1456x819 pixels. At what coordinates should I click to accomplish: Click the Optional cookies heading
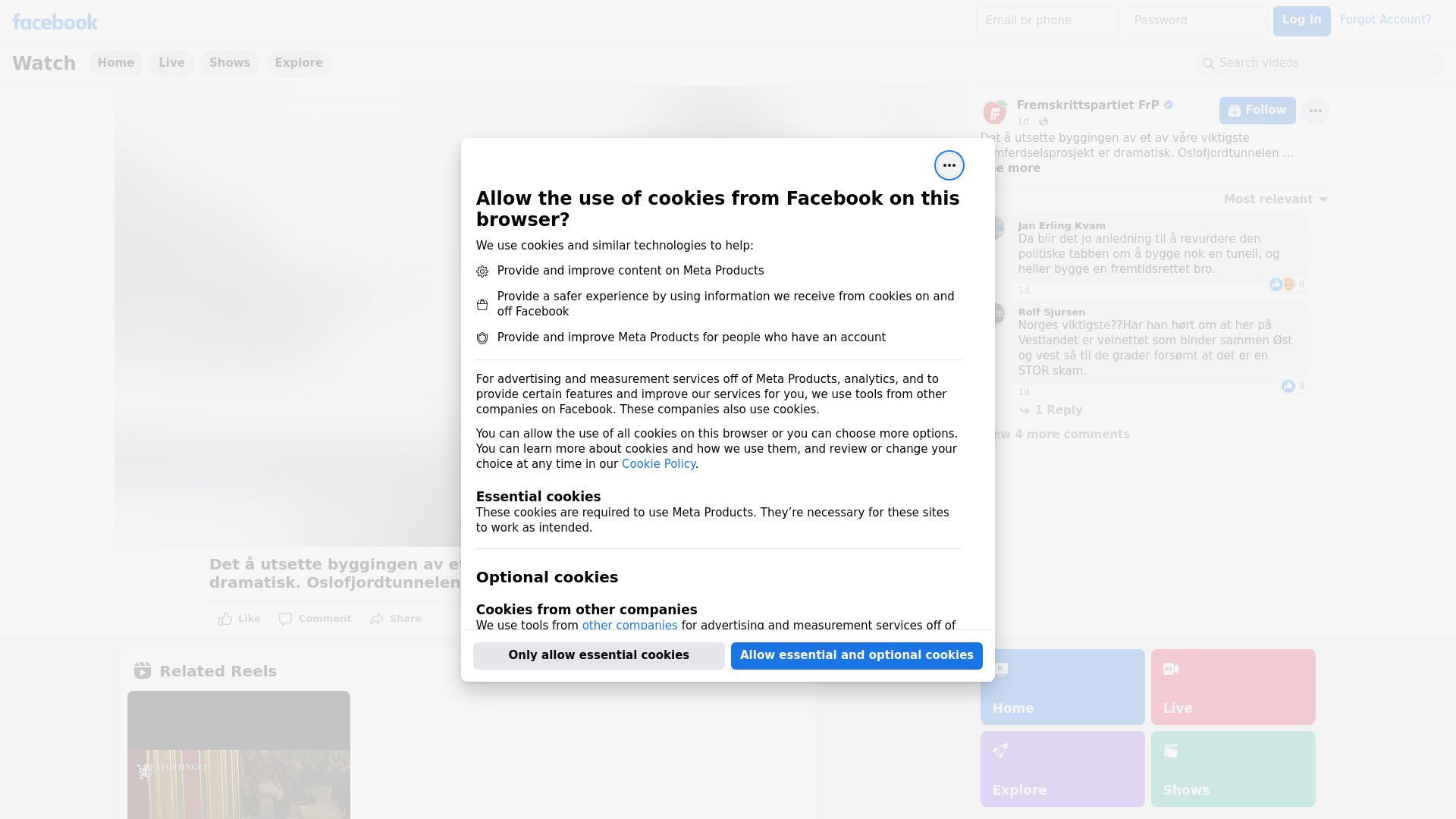547,577
